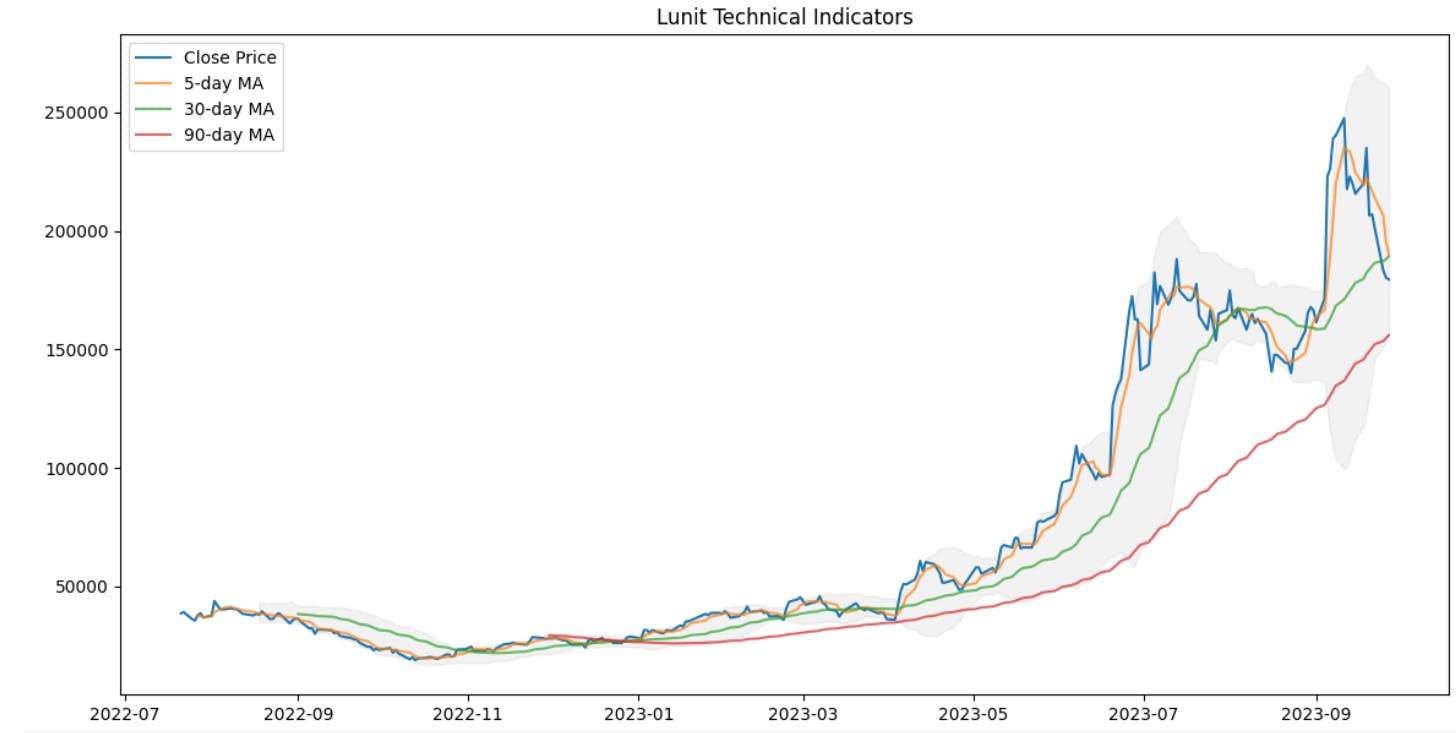Image resolution: width=1456 pixels, height=733 pixels.
Task: Click the x-axis label 2023-07
Action: coord(1145,715)
